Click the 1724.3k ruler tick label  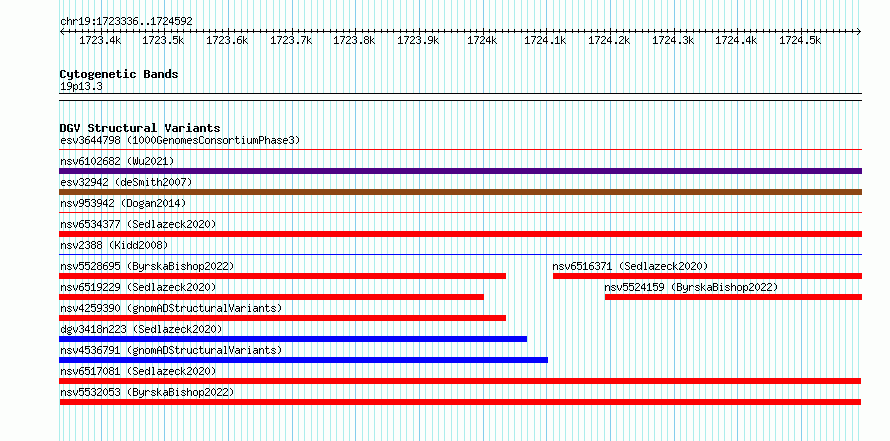(x=673, y=40)
